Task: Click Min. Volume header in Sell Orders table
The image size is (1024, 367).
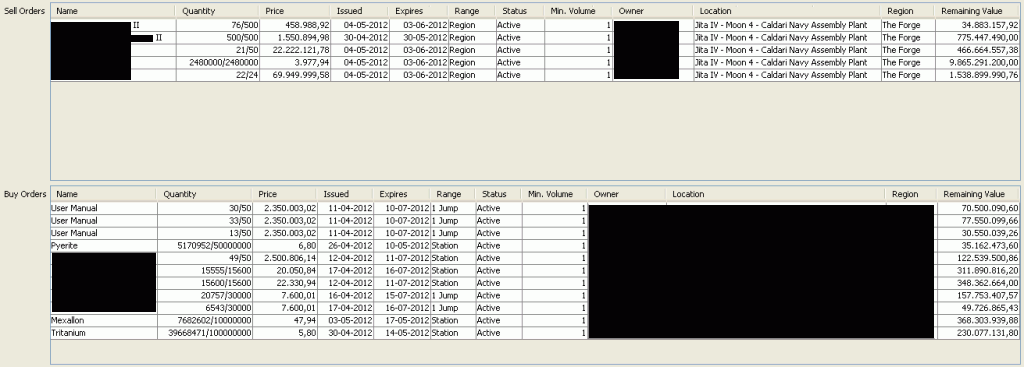Action: coord(579,11)
